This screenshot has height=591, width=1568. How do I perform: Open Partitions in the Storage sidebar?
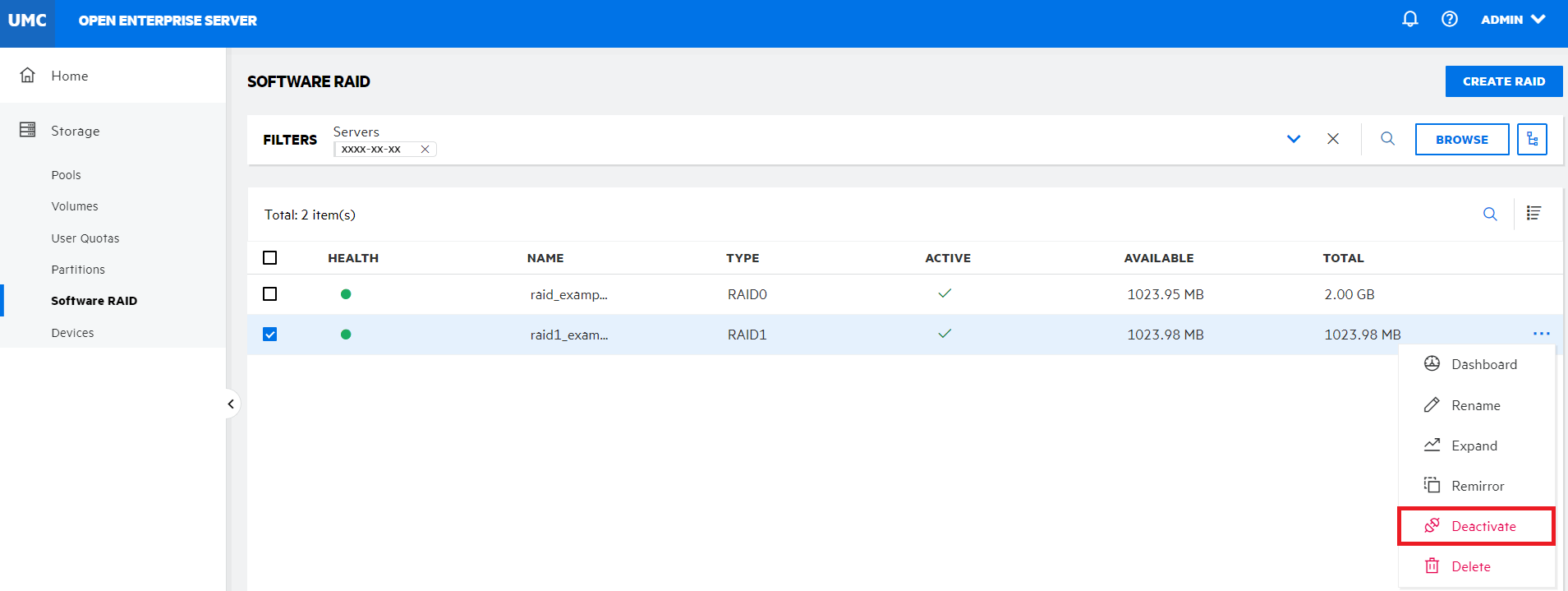(x=78, y=270)
